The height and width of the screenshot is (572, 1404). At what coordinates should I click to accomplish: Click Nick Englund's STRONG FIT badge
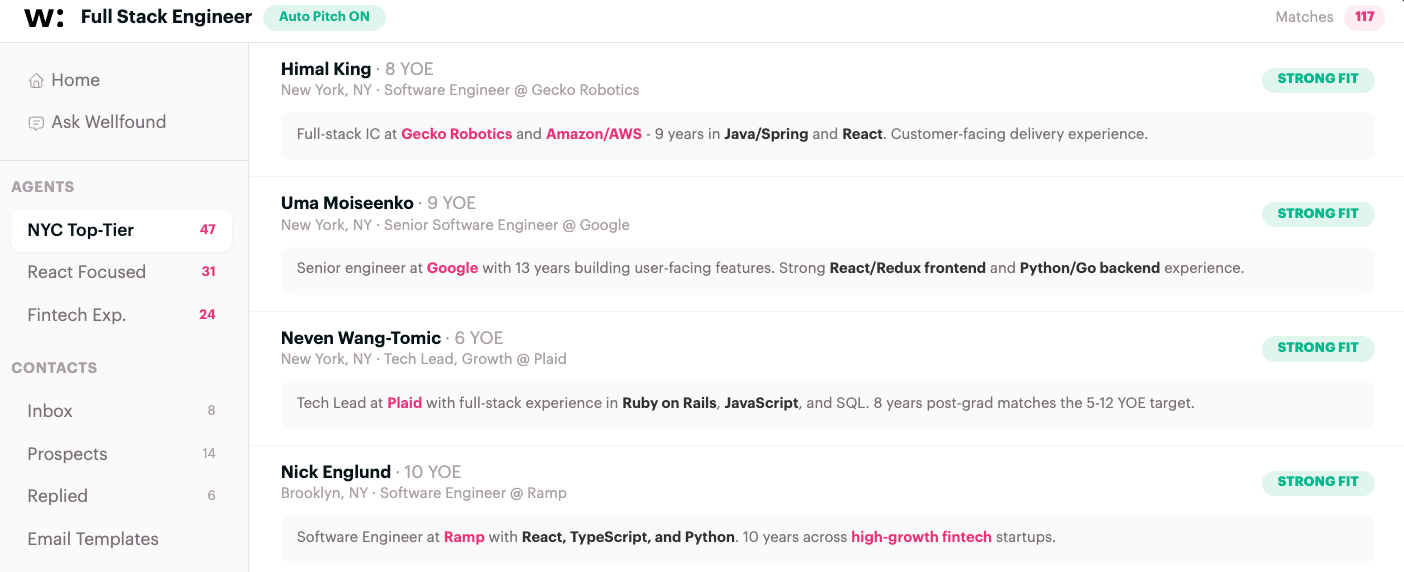(1318, 482)
